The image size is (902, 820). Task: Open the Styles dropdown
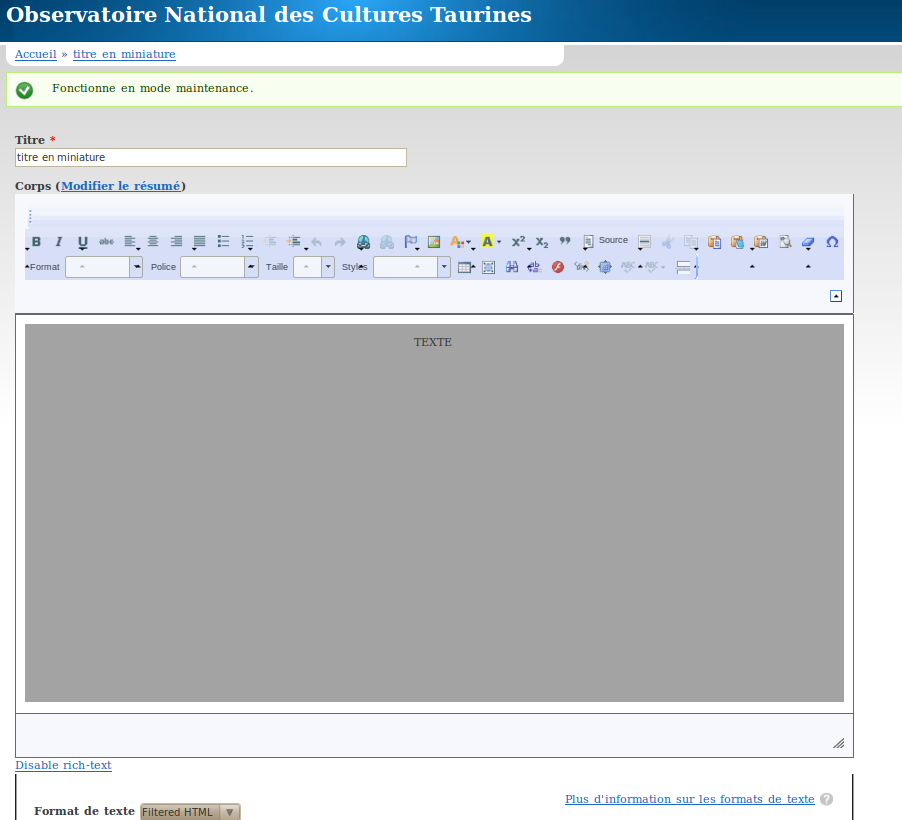coord(412,267)
